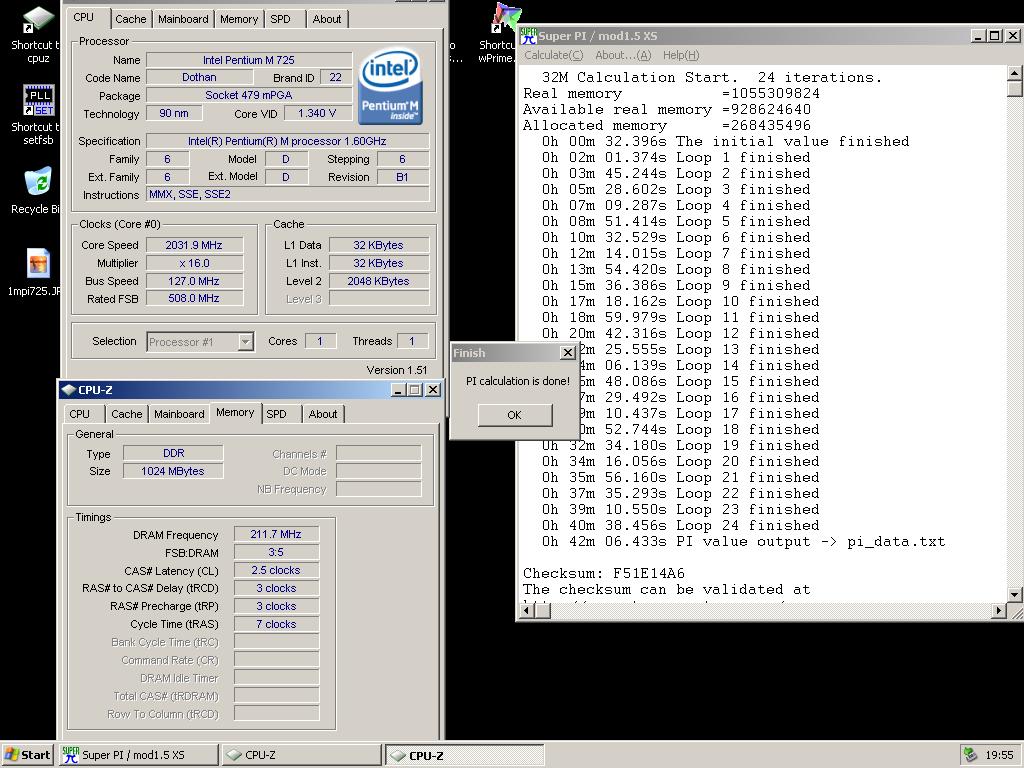Image resolution: width=1024 pixels, height=768 pixels.
Task: Minimize the Super PI window
Action: pyautogui.click(x=978, y=36)
